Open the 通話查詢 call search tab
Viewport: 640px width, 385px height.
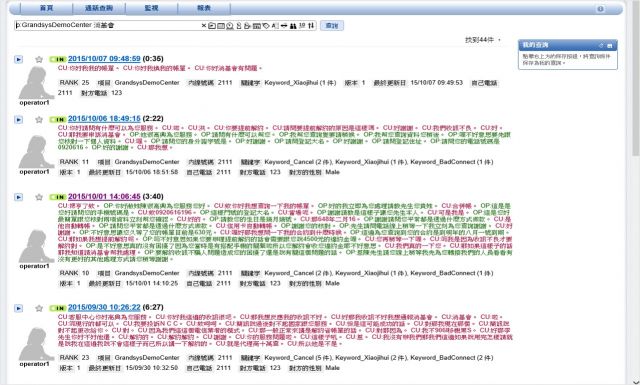coord(99,8)
